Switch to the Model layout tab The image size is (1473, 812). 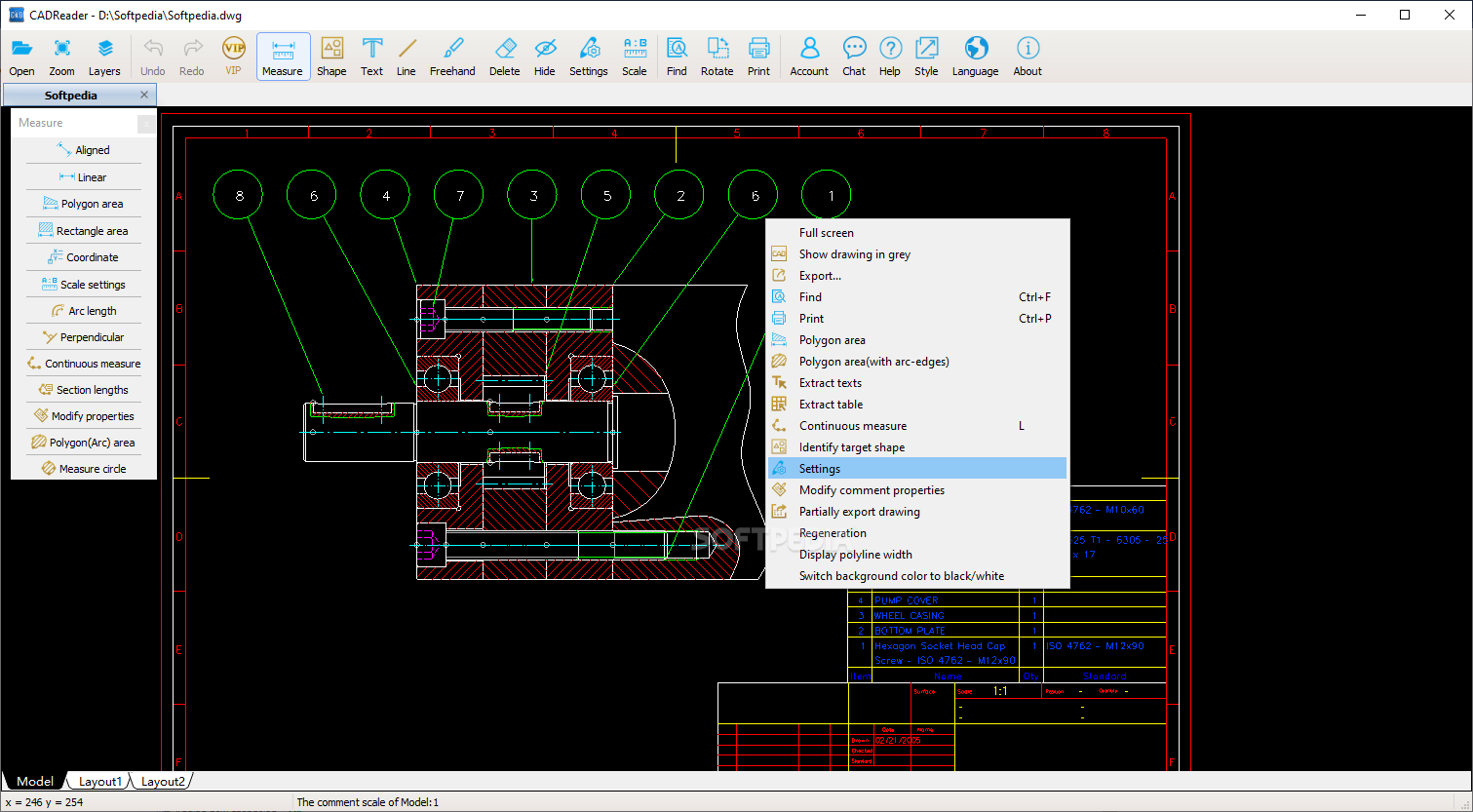click(x=35, y=781)
